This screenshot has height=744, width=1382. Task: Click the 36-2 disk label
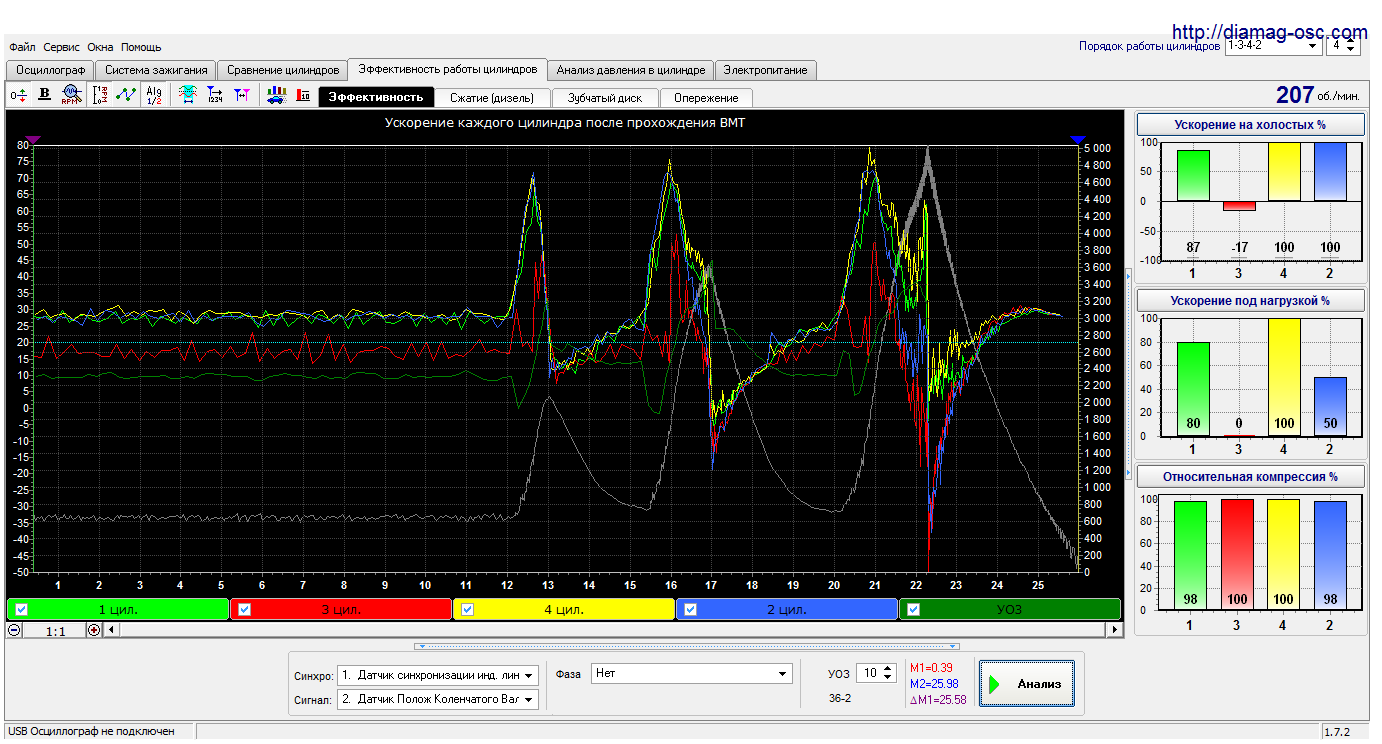(x=840, y=698)
